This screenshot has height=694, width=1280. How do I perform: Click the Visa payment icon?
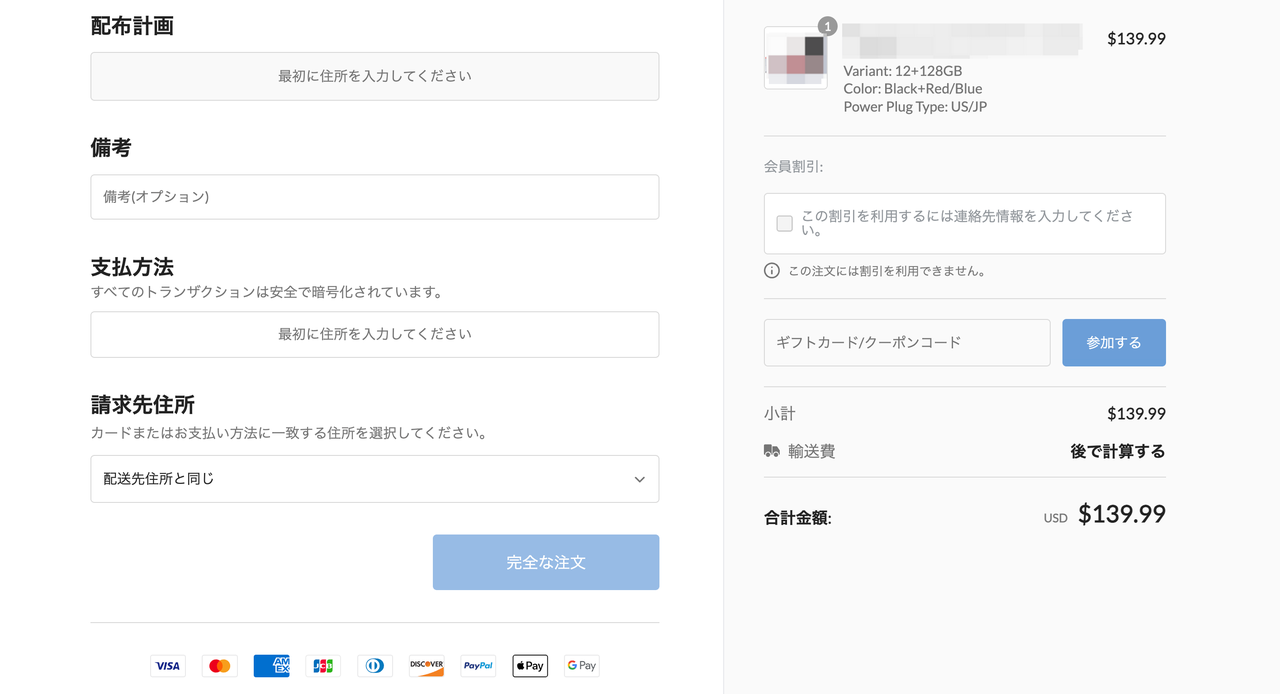tap(167, 665)
